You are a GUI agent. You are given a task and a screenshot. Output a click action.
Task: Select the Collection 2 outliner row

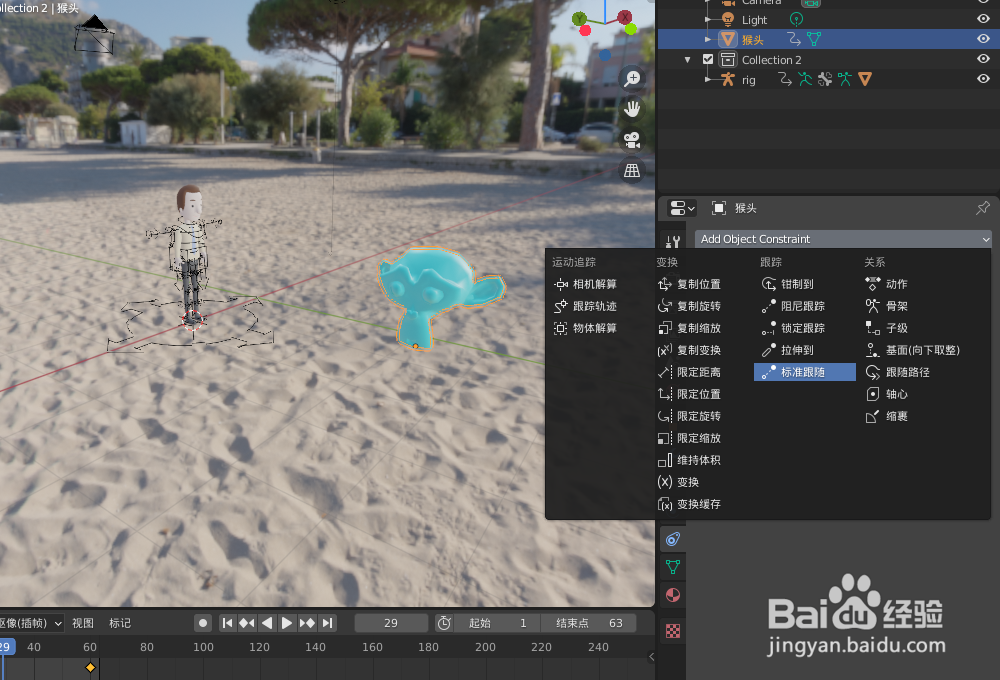[x=827, y=59]
